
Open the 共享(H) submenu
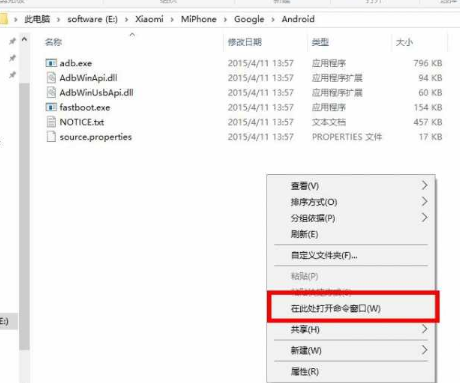351,329
